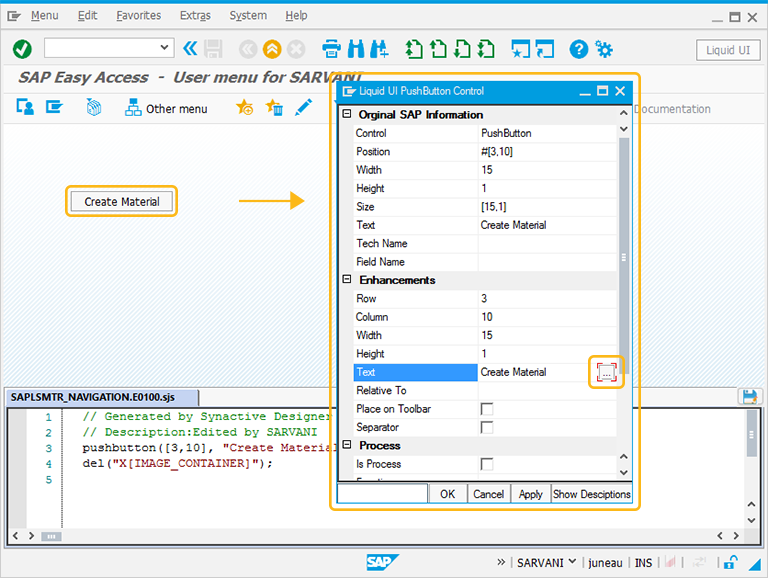Click the Column value 10

547,317
